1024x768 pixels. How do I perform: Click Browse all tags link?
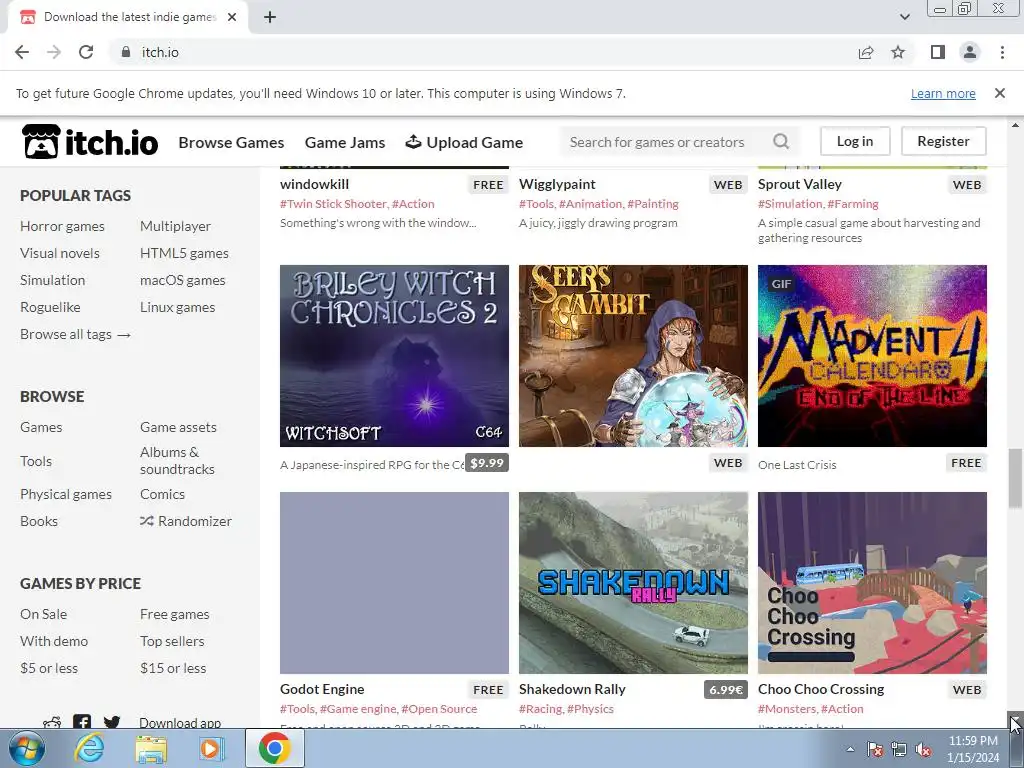point(76,334)
